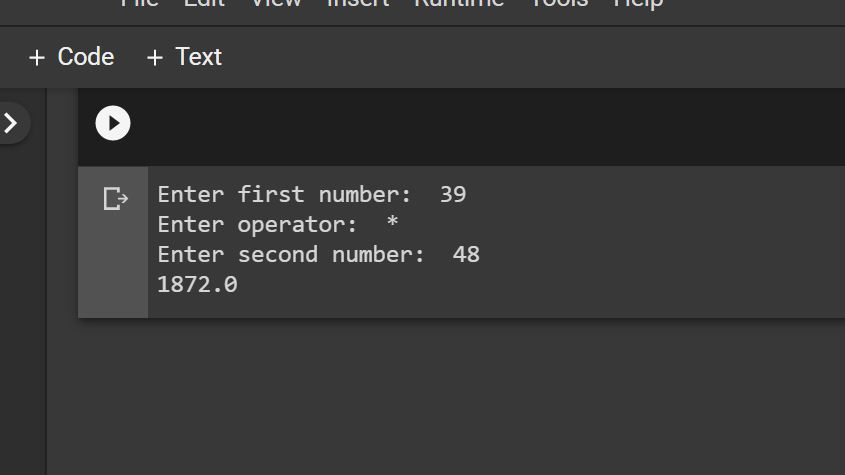Expand the left sidebar with chevron arrow
Viewport: 845px width, 475px height.
pos(11,123)
